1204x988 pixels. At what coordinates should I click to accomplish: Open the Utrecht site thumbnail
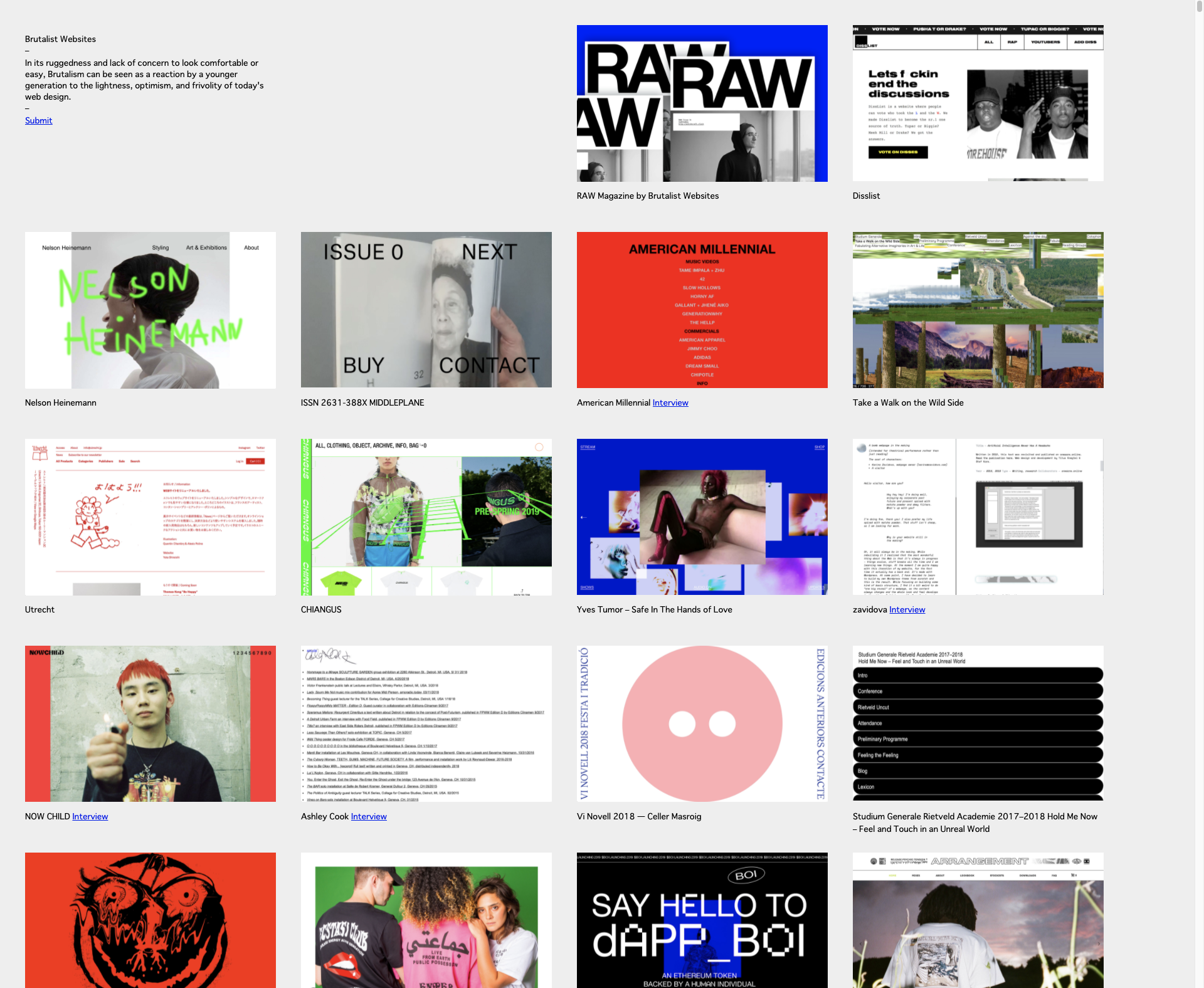150,517
